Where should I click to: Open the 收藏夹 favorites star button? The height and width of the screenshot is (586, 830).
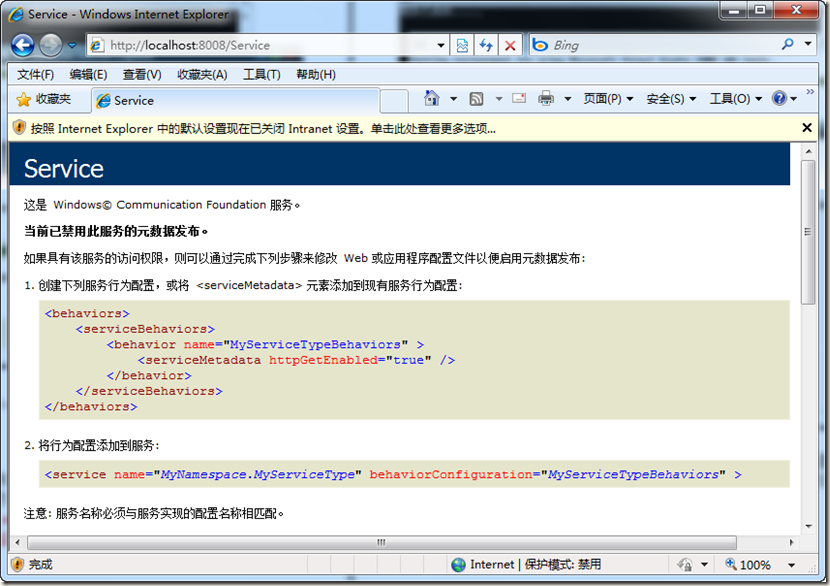[x=44, y=100]
